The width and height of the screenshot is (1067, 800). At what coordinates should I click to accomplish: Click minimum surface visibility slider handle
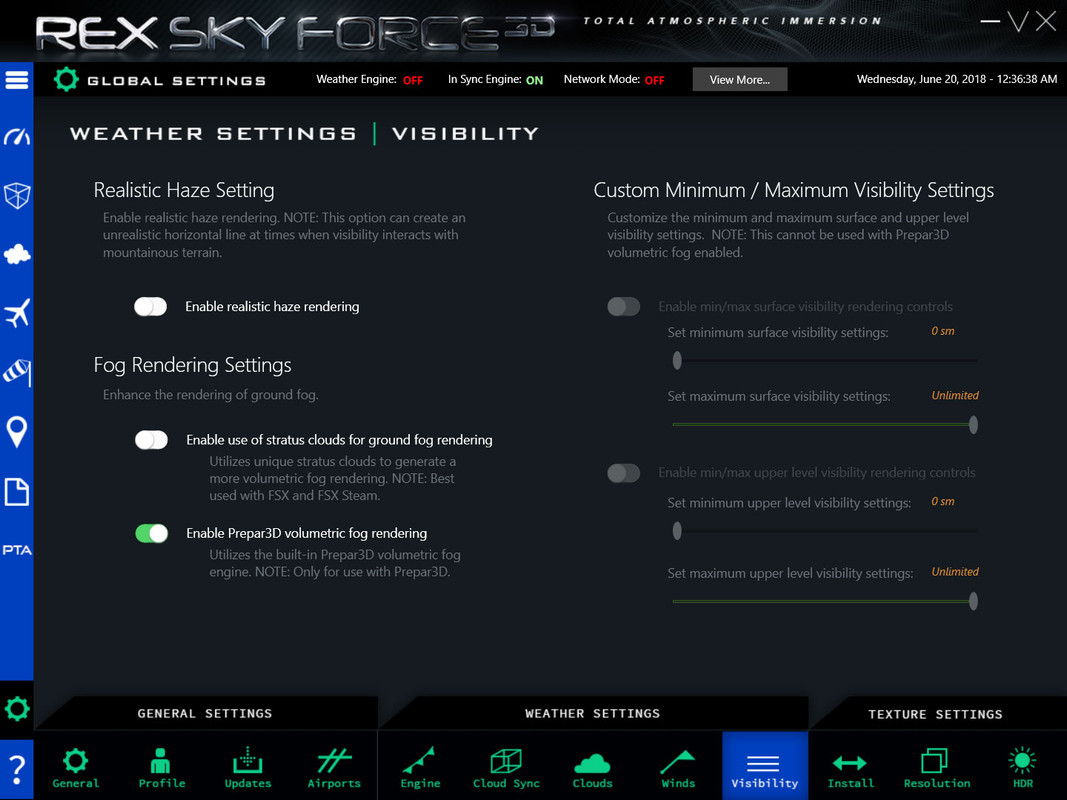point(677,361)
